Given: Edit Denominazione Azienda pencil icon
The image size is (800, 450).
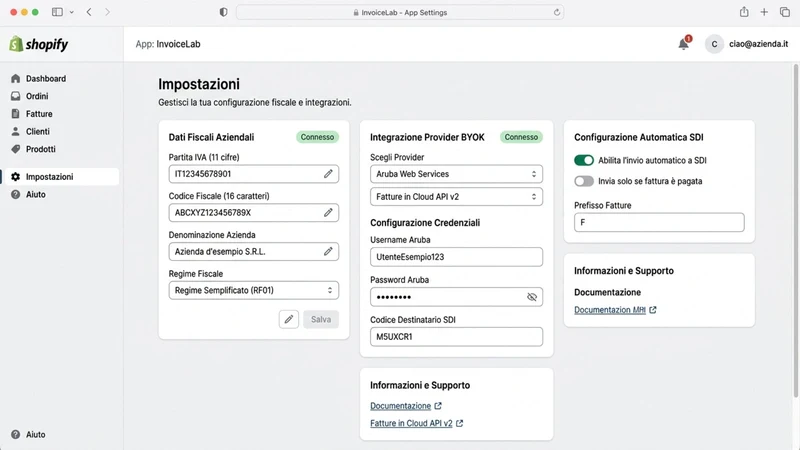Looking at the screenshot, I should coord(328,252).
